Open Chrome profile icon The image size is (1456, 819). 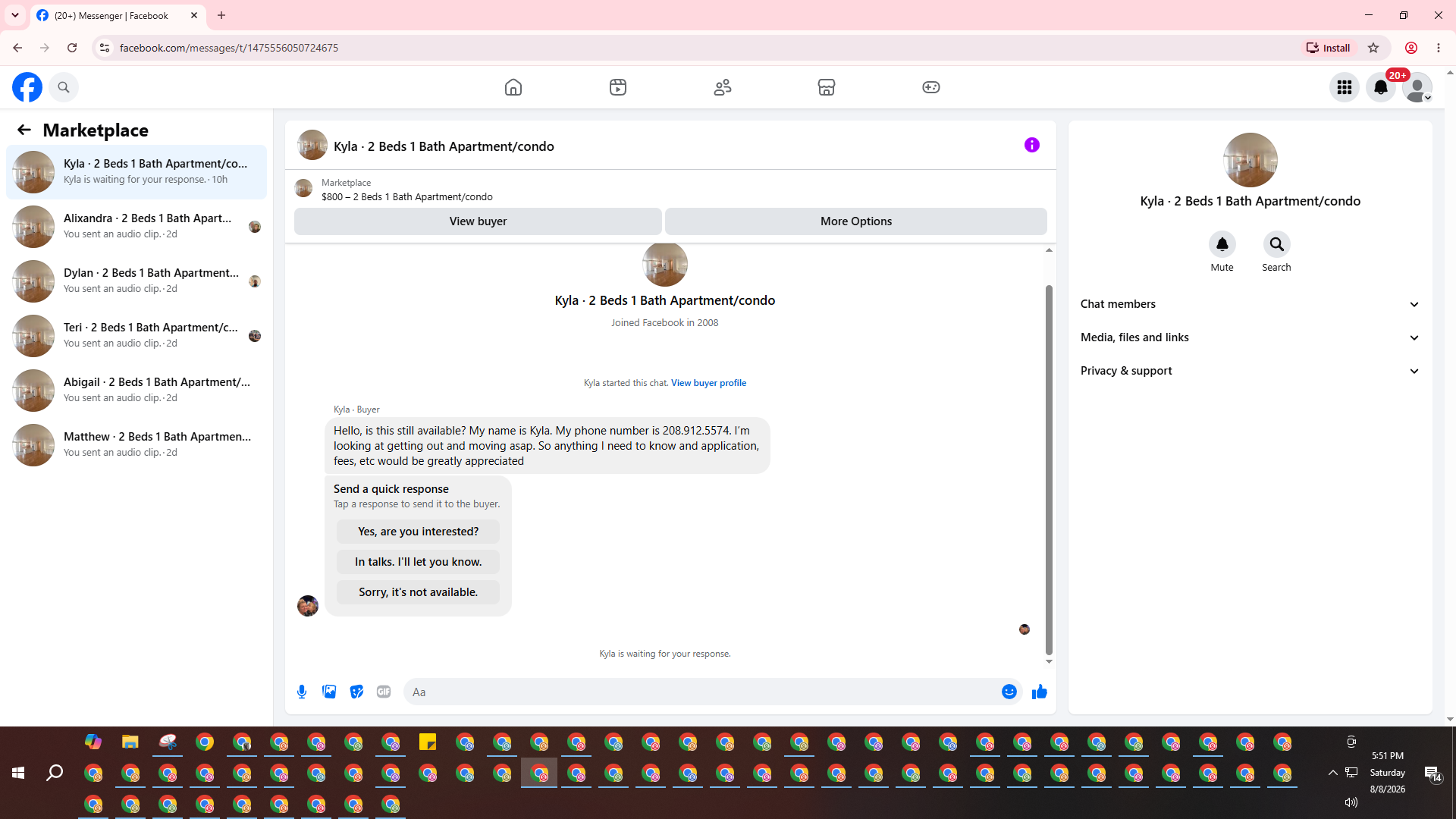(1411, 48)
